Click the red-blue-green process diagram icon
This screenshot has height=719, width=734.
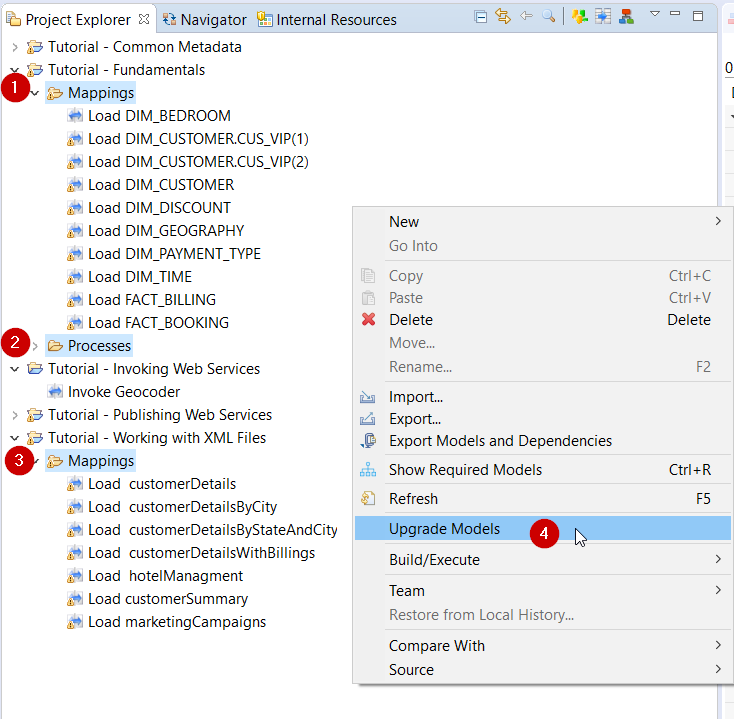pos(626,16)
